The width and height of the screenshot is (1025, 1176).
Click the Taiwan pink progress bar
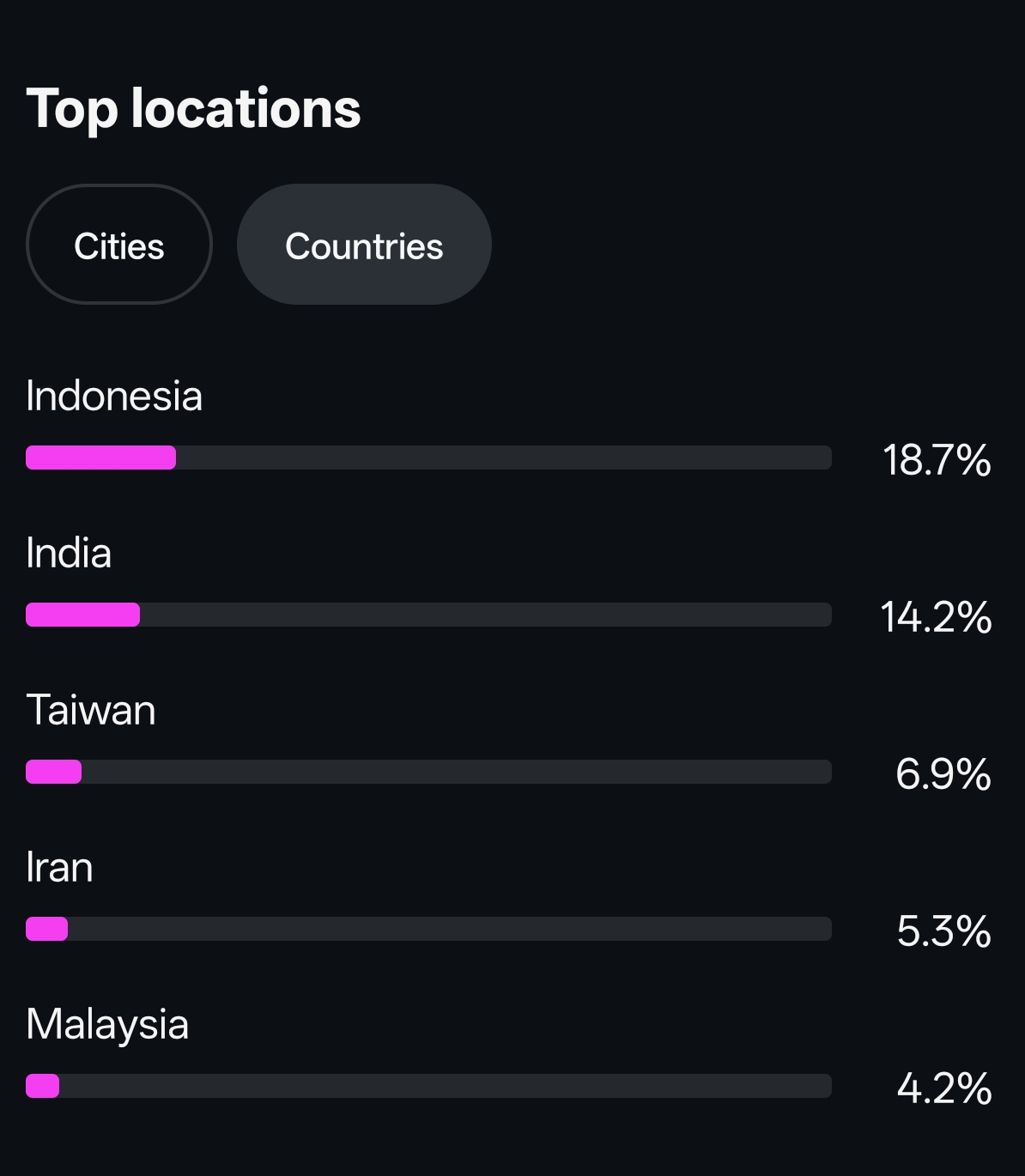53,772
